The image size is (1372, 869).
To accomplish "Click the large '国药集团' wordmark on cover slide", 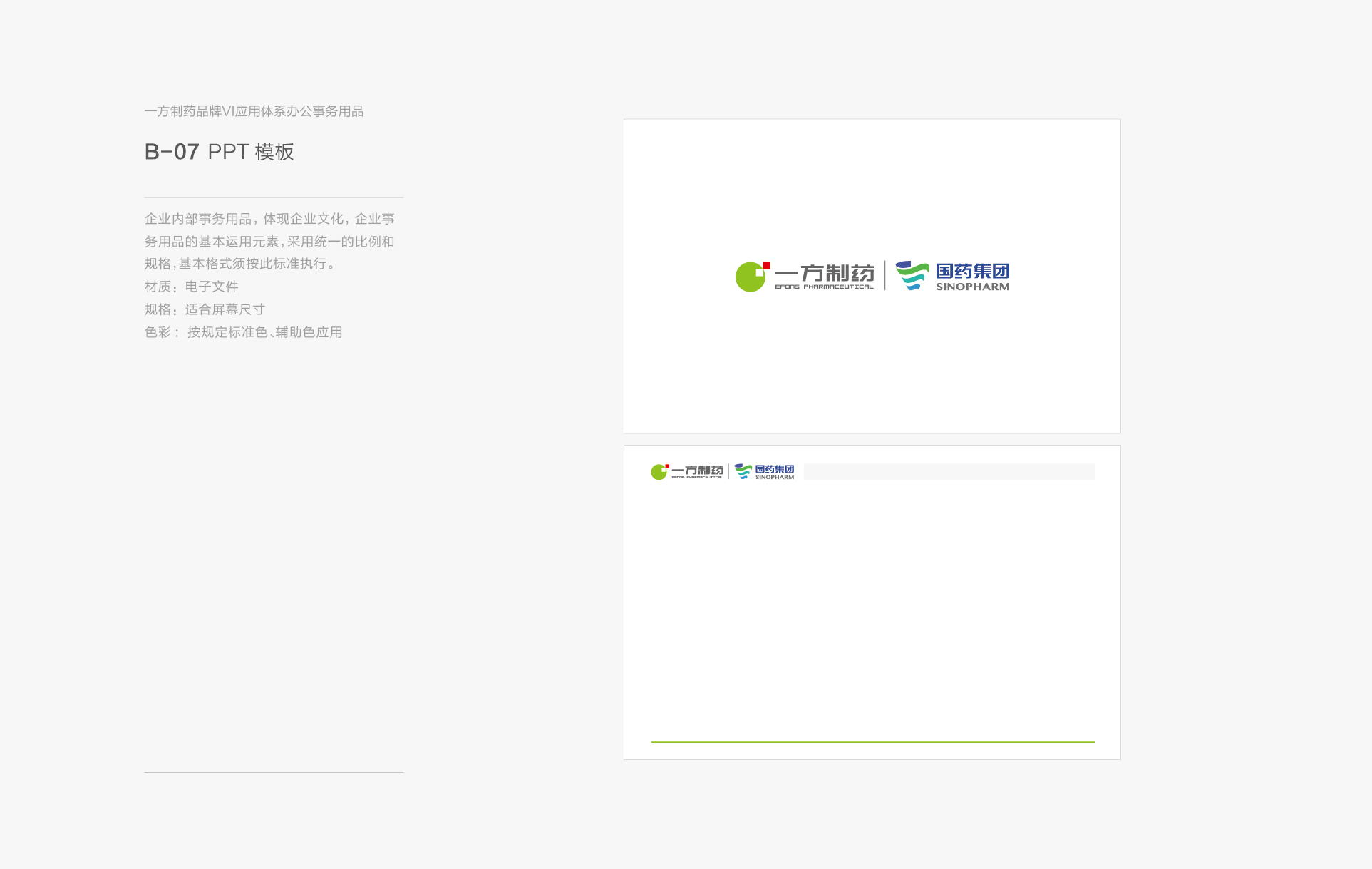I will tap(972, 271).
